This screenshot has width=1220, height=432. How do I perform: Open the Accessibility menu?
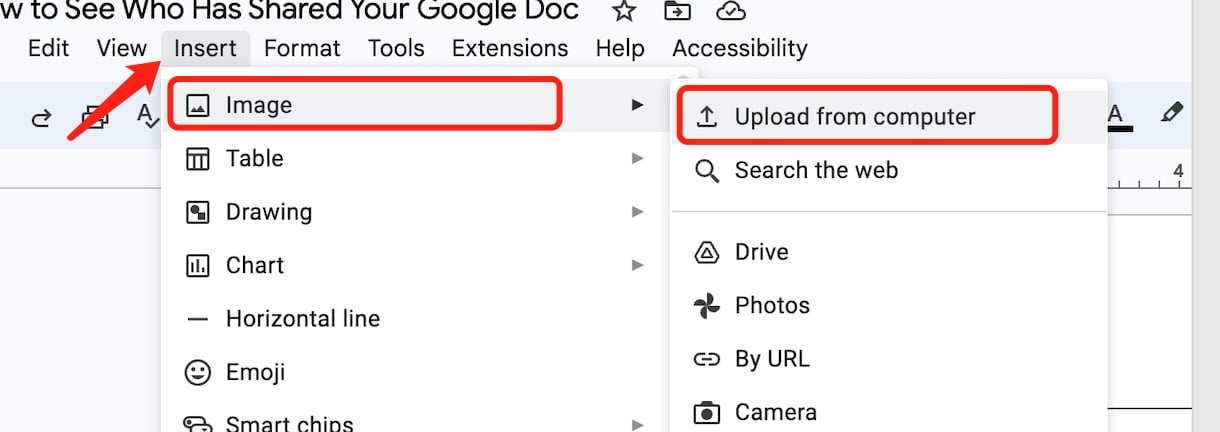(x=740, y=48)
